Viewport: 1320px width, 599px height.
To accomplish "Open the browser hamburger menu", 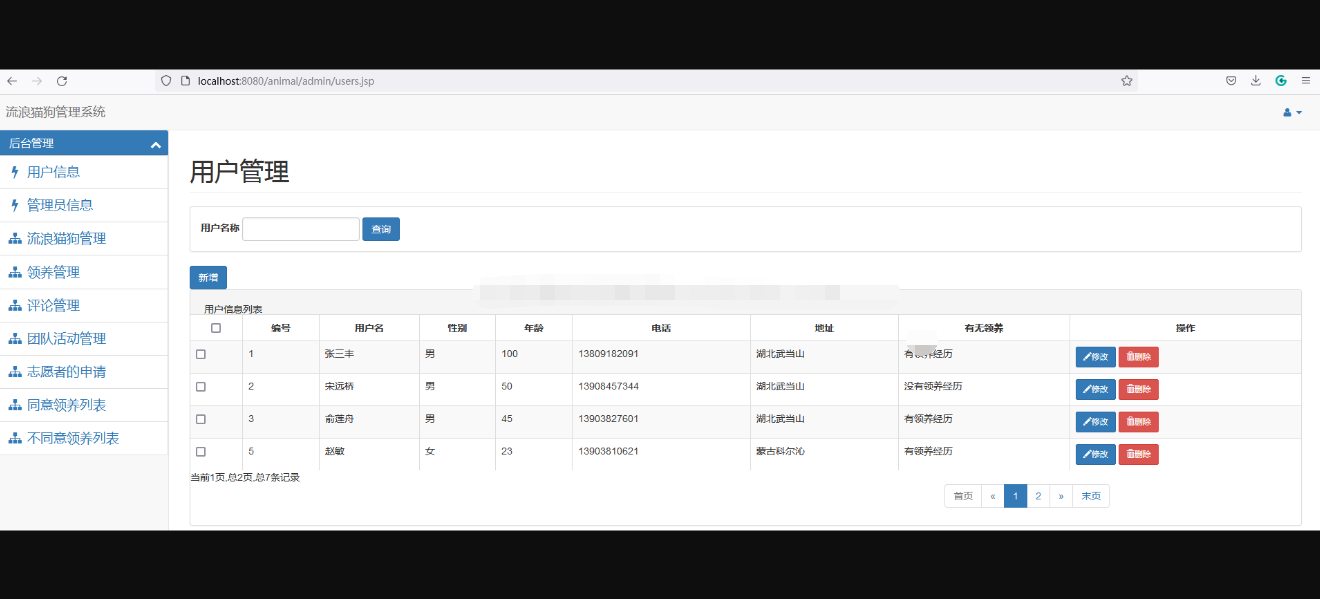I will click(1306, 81).
